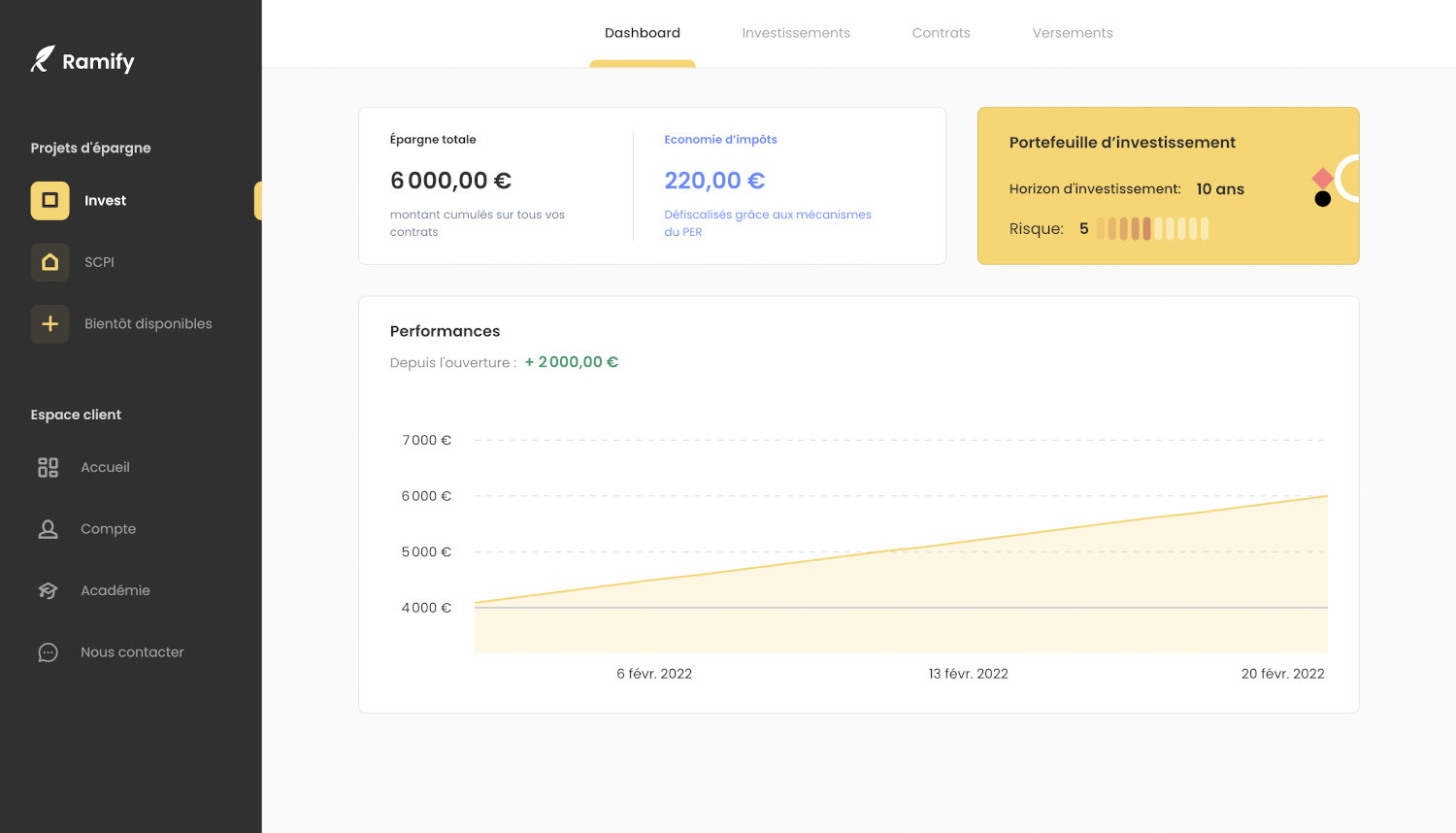The height and width of the screenshot is (833, 1456).
Task: Switch to the Versements tab
Action: pos(1072,32)
